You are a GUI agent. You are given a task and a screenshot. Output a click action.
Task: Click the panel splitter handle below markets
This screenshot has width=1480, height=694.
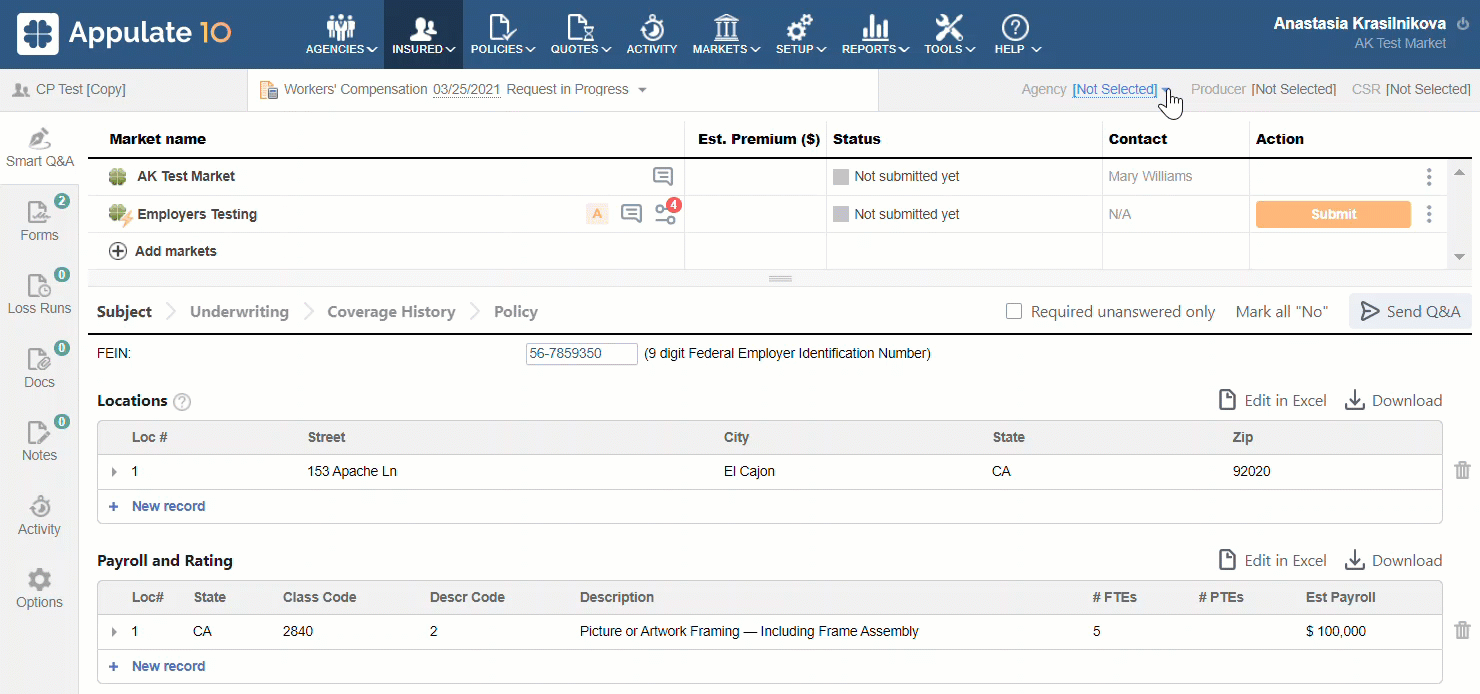click(x=780, y=278)
